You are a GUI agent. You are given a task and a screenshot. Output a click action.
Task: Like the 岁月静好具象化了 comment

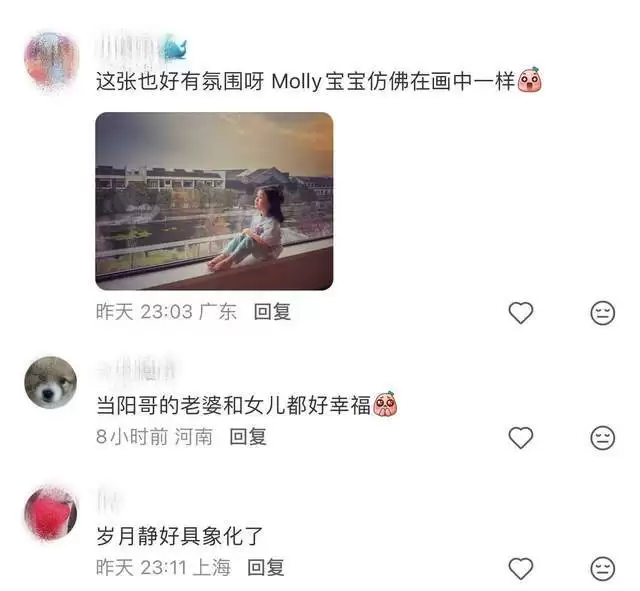pyautogui.click(x=521, y=569)
